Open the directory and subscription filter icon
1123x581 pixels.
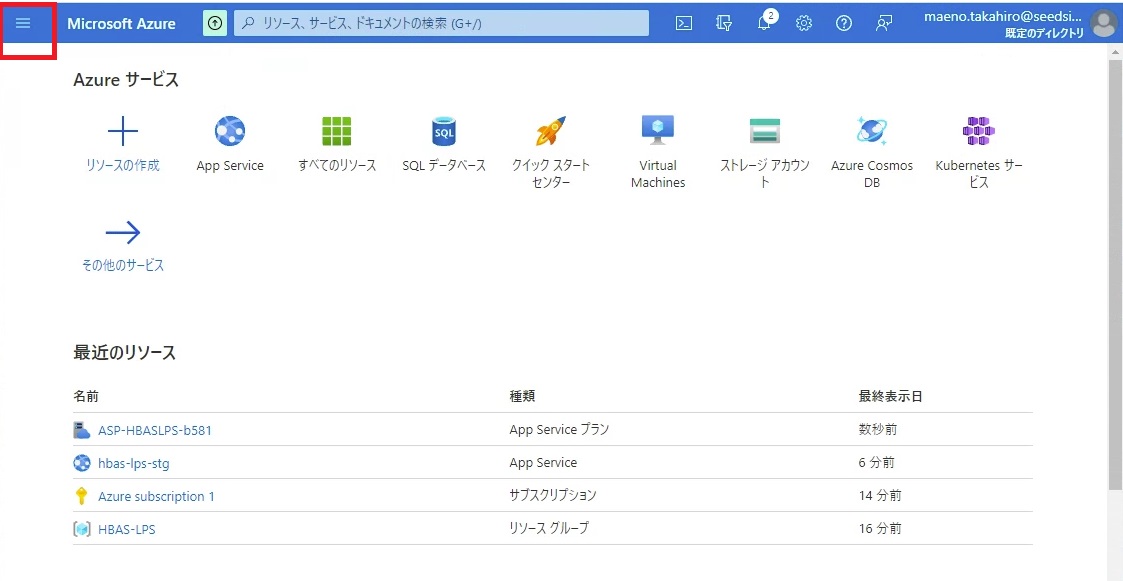point(724,23)
